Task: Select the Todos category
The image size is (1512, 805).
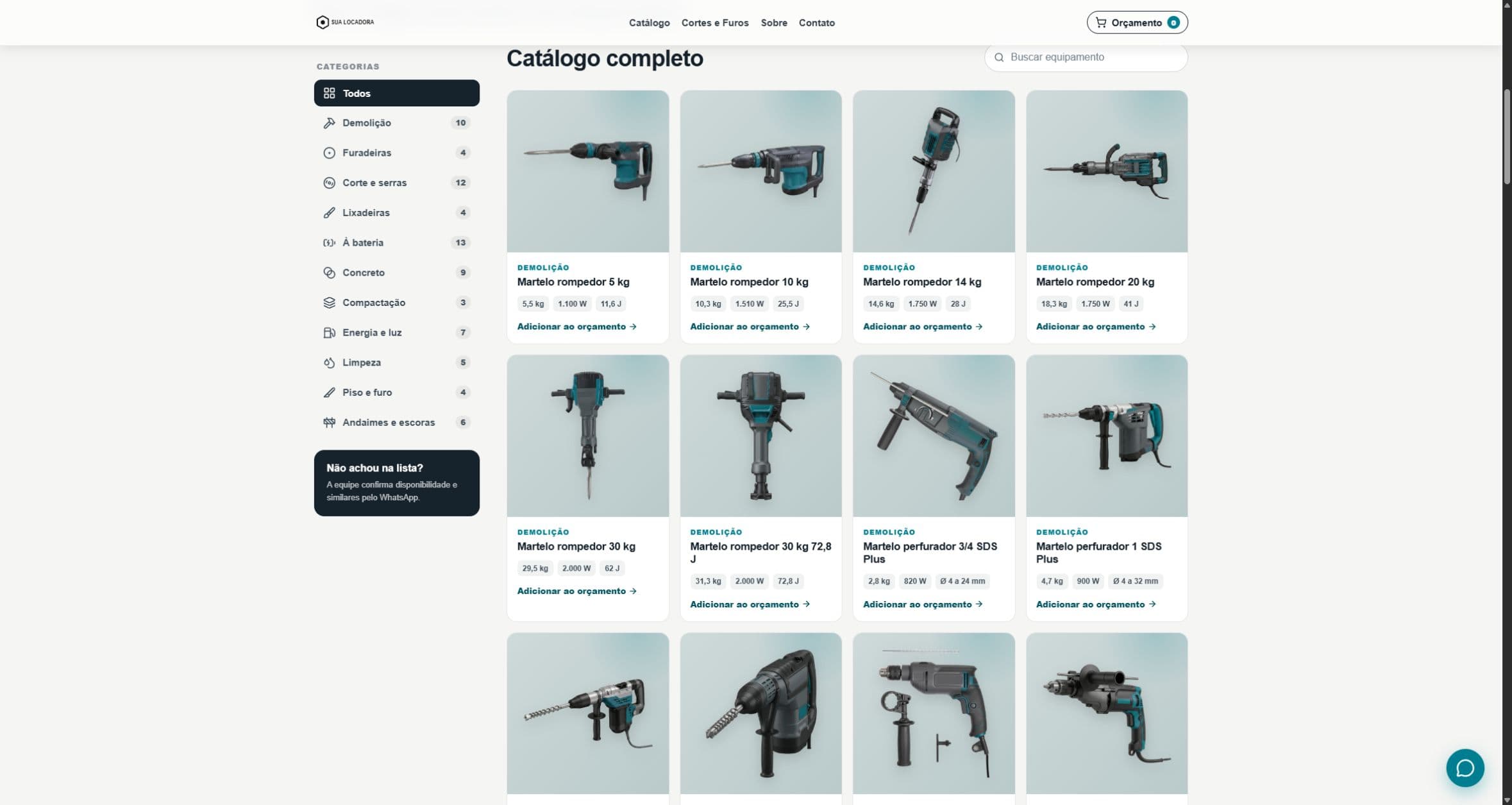Action: pos(396,93)
